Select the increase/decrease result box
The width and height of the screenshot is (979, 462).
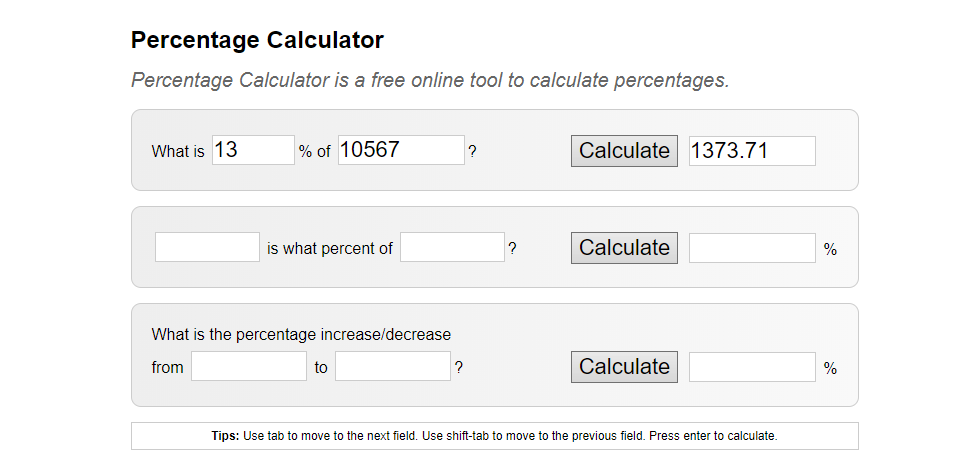point(752,366)
